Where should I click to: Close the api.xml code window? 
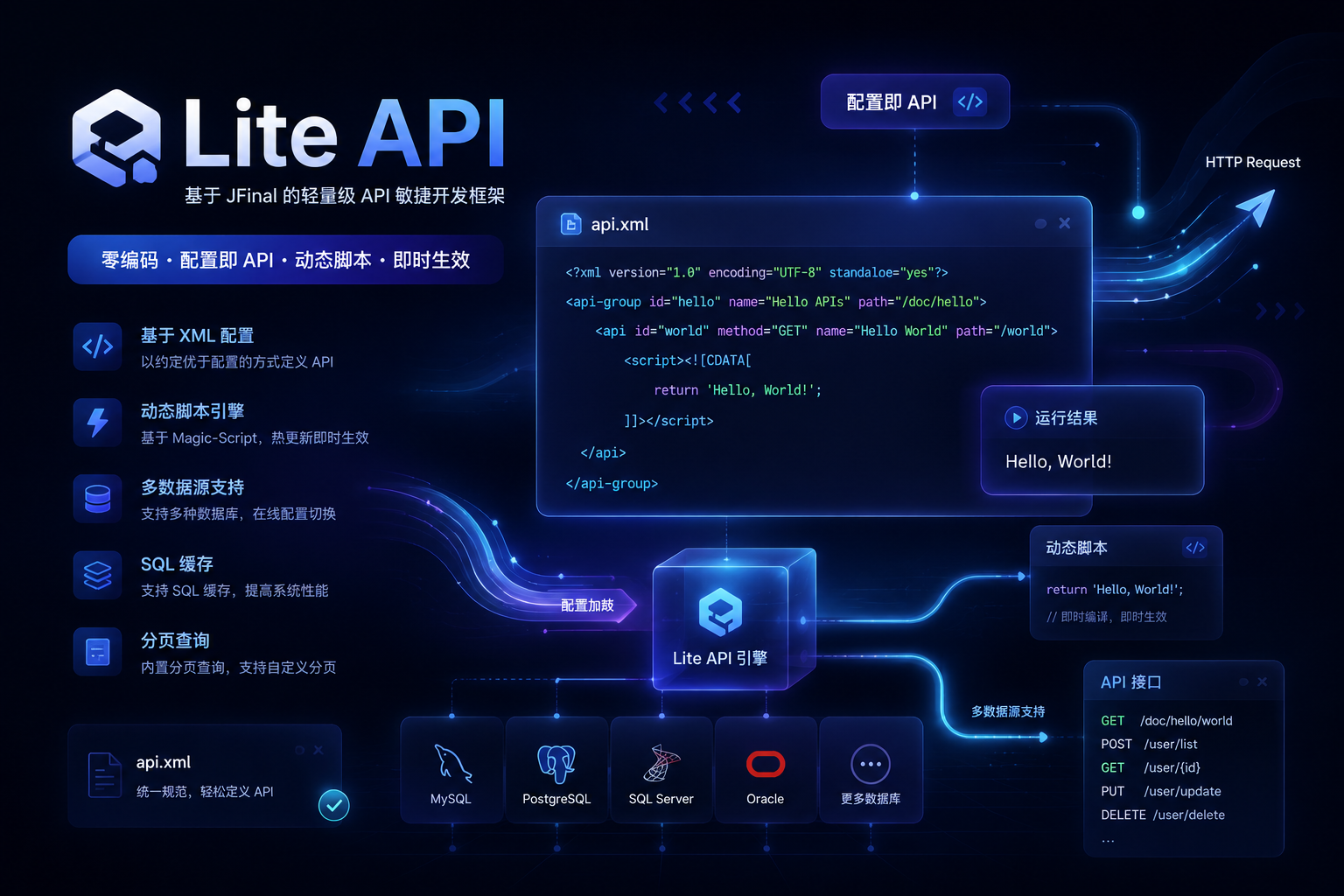[x=1065, y=223]
